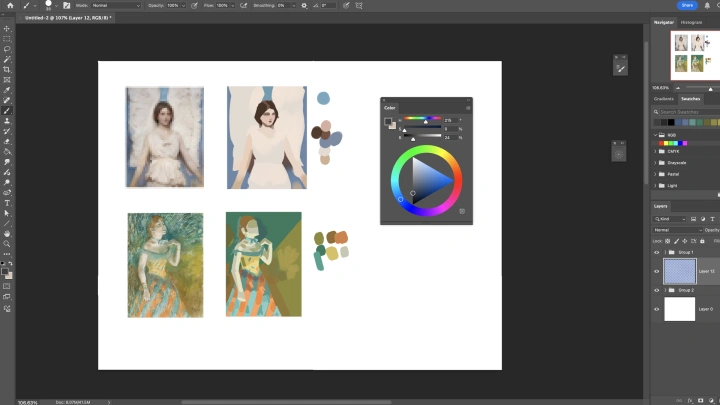
Task: Toggle Quick Mask mode
Action: (7, 286)
